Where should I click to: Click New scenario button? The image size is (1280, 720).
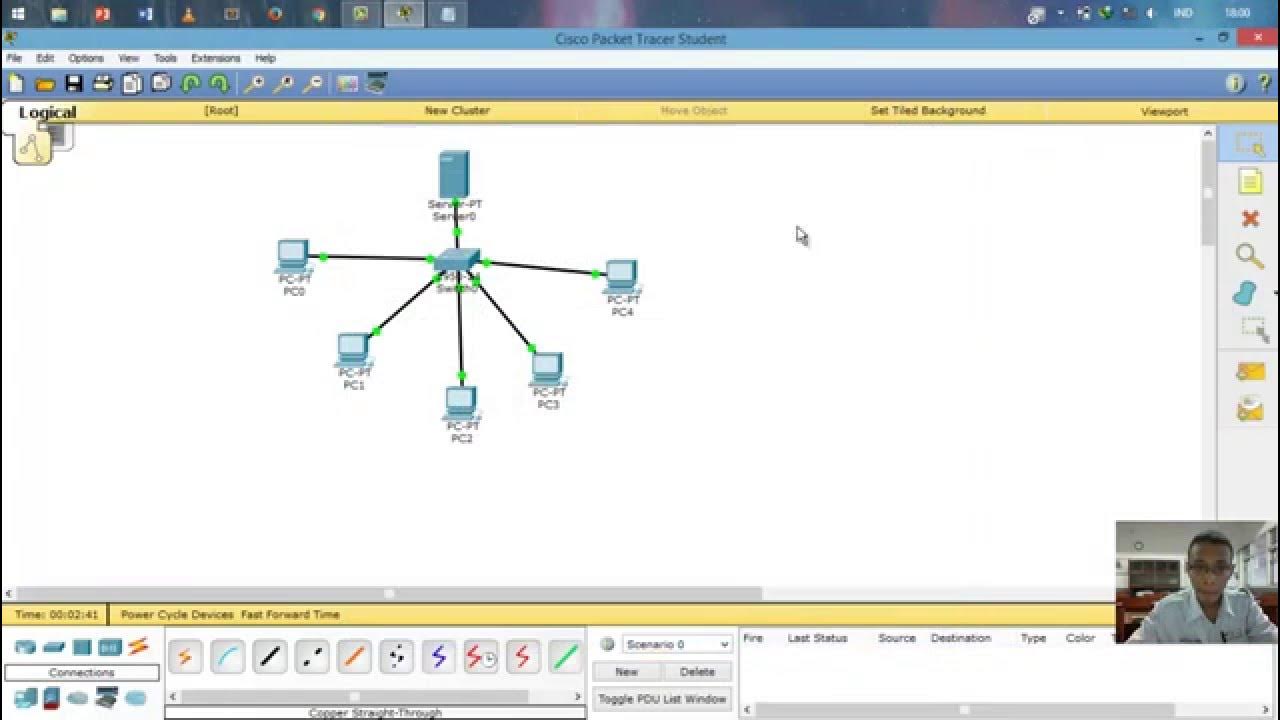[626, 672]
